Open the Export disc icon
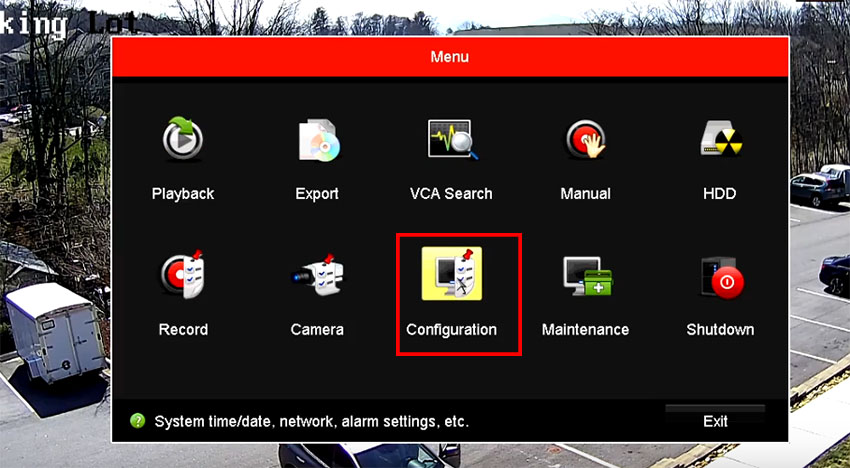850x468 pixels. (x=319, y=139)
